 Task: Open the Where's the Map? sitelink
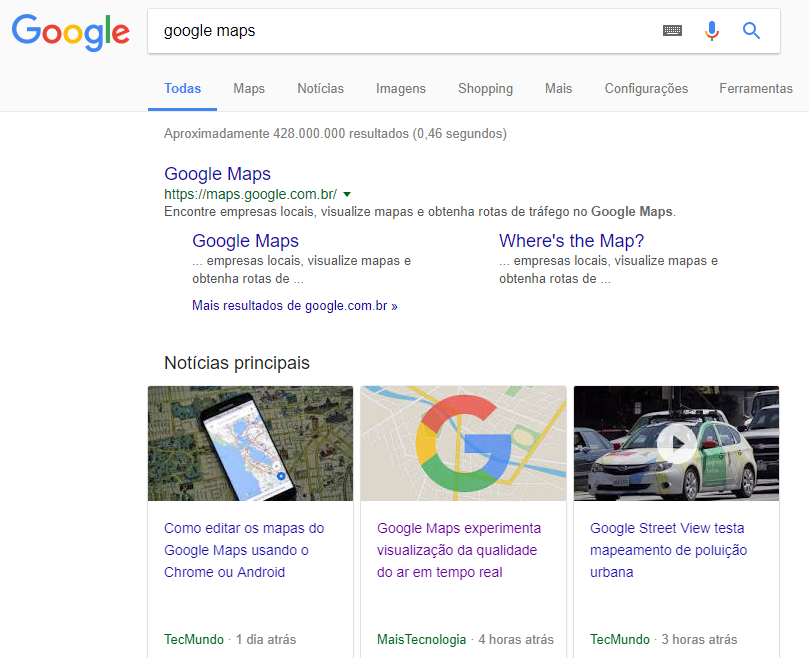pyautogui.click(x=571, y=241)
